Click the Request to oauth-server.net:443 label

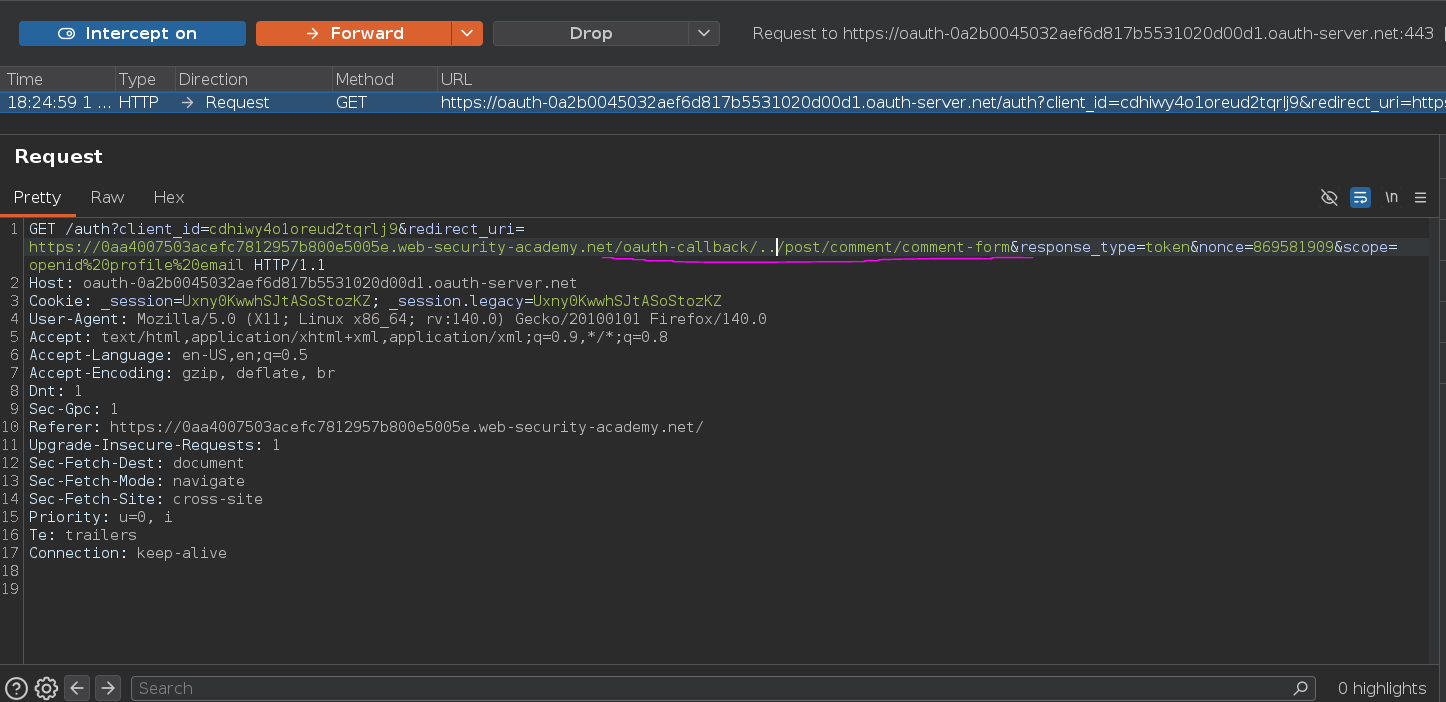(1092, 33)
